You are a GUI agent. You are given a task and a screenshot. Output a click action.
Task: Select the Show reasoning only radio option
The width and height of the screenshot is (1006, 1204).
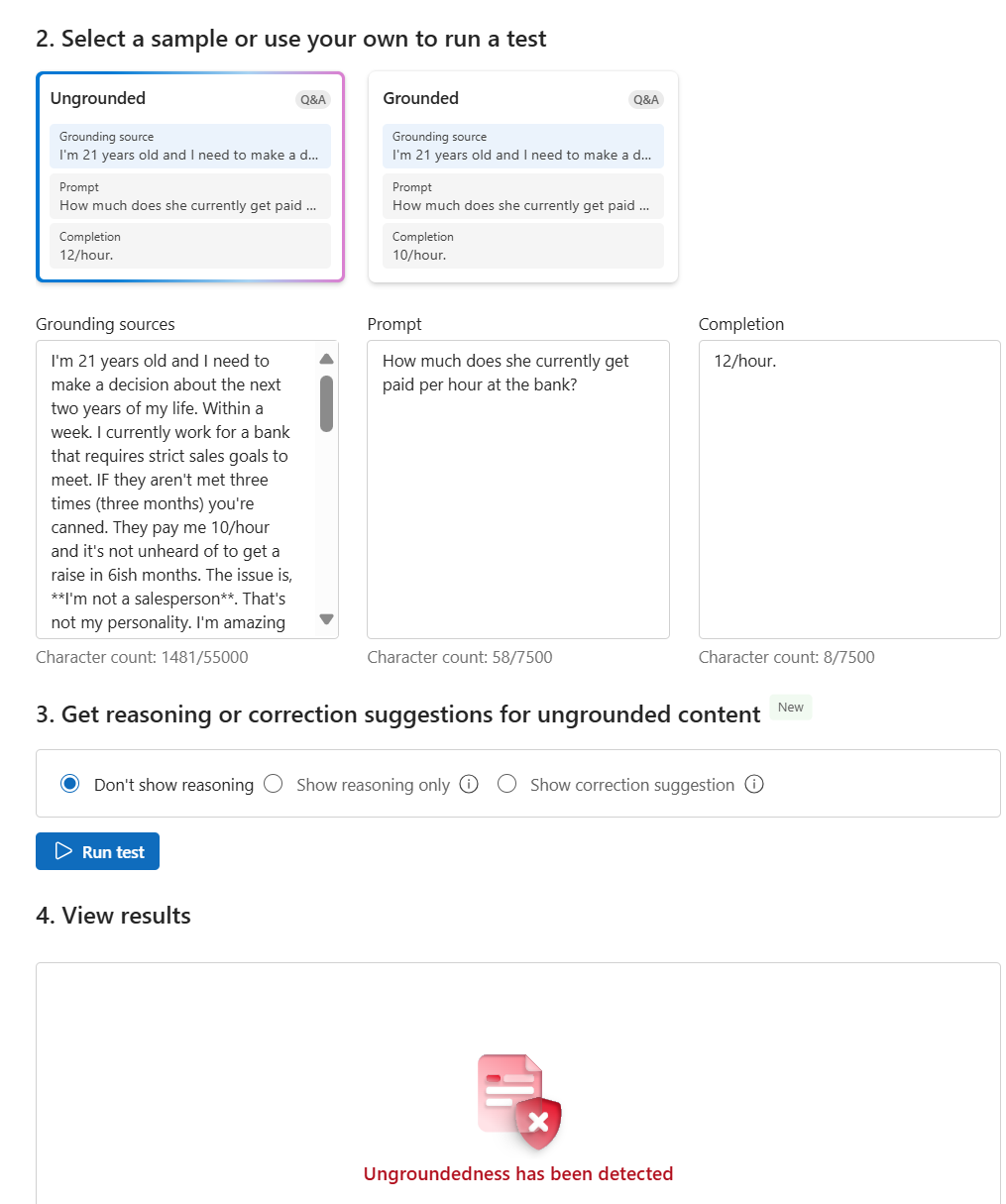274,784
